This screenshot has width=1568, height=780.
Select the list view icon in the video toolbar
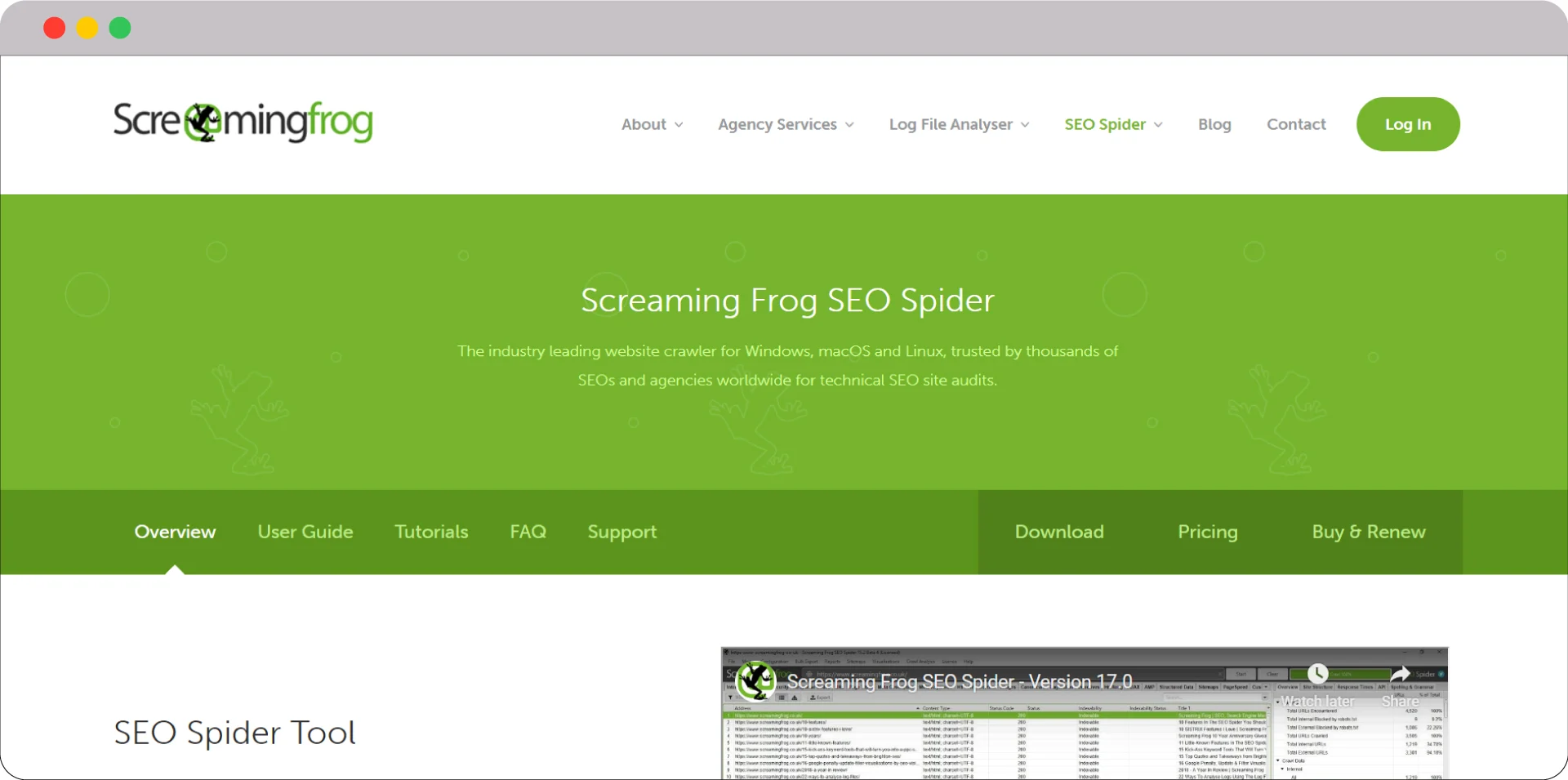pyautogui.click(x=782, y=698)
